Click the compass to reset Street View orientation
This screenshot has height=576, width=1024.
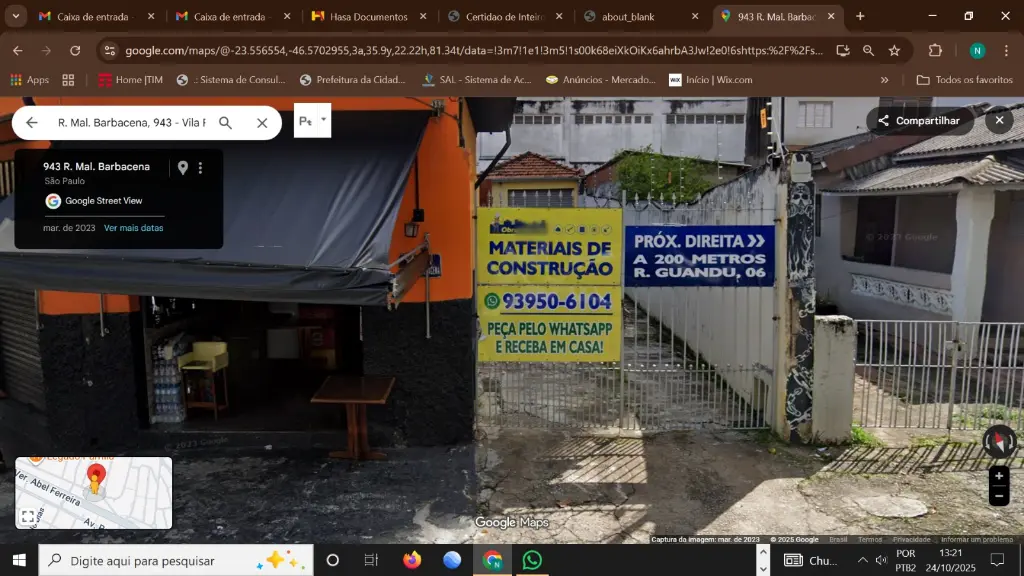999,441
